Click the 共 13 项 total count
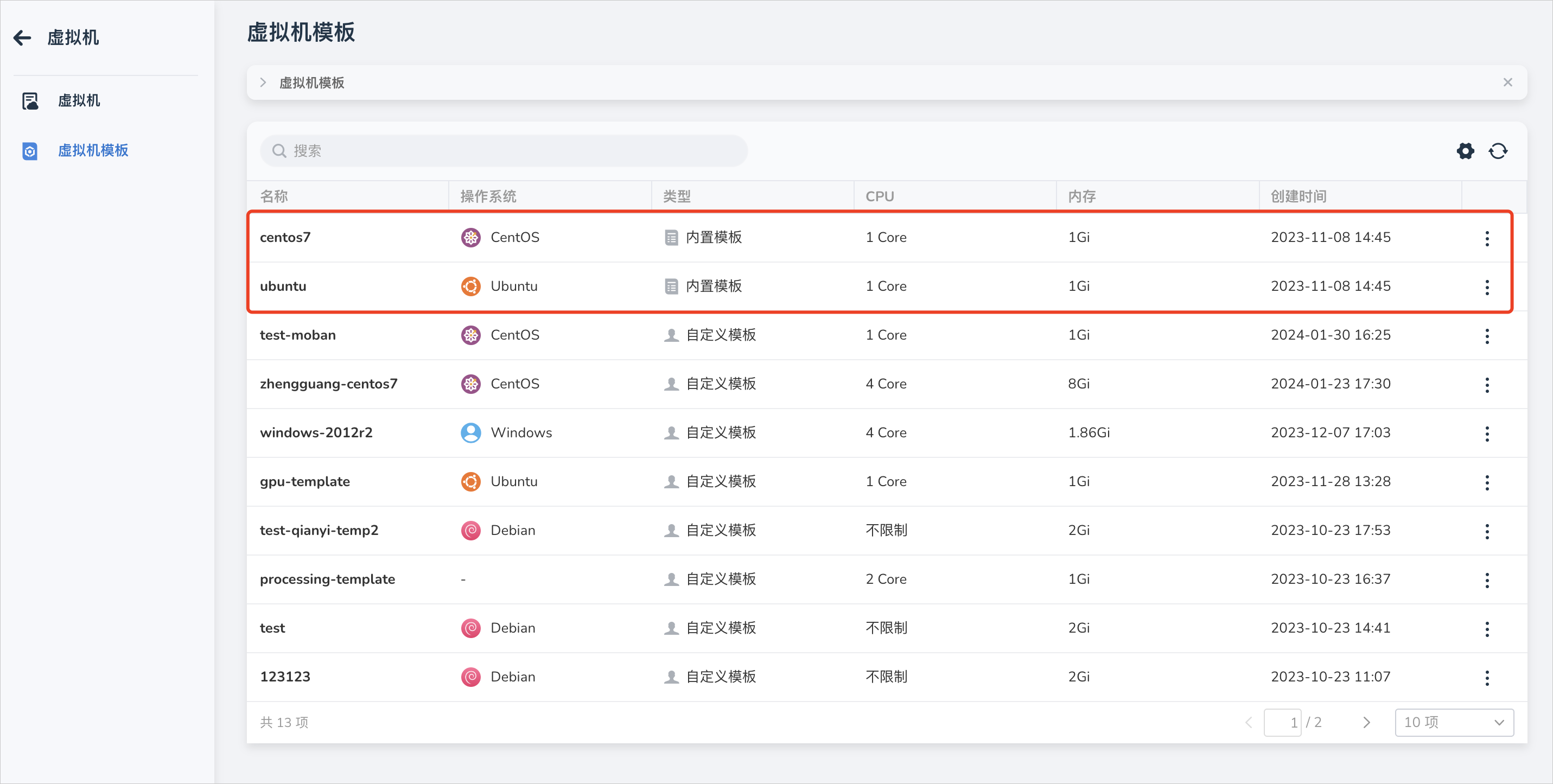The height and width of the screenshot is (784, 1553). coord(284,723)
